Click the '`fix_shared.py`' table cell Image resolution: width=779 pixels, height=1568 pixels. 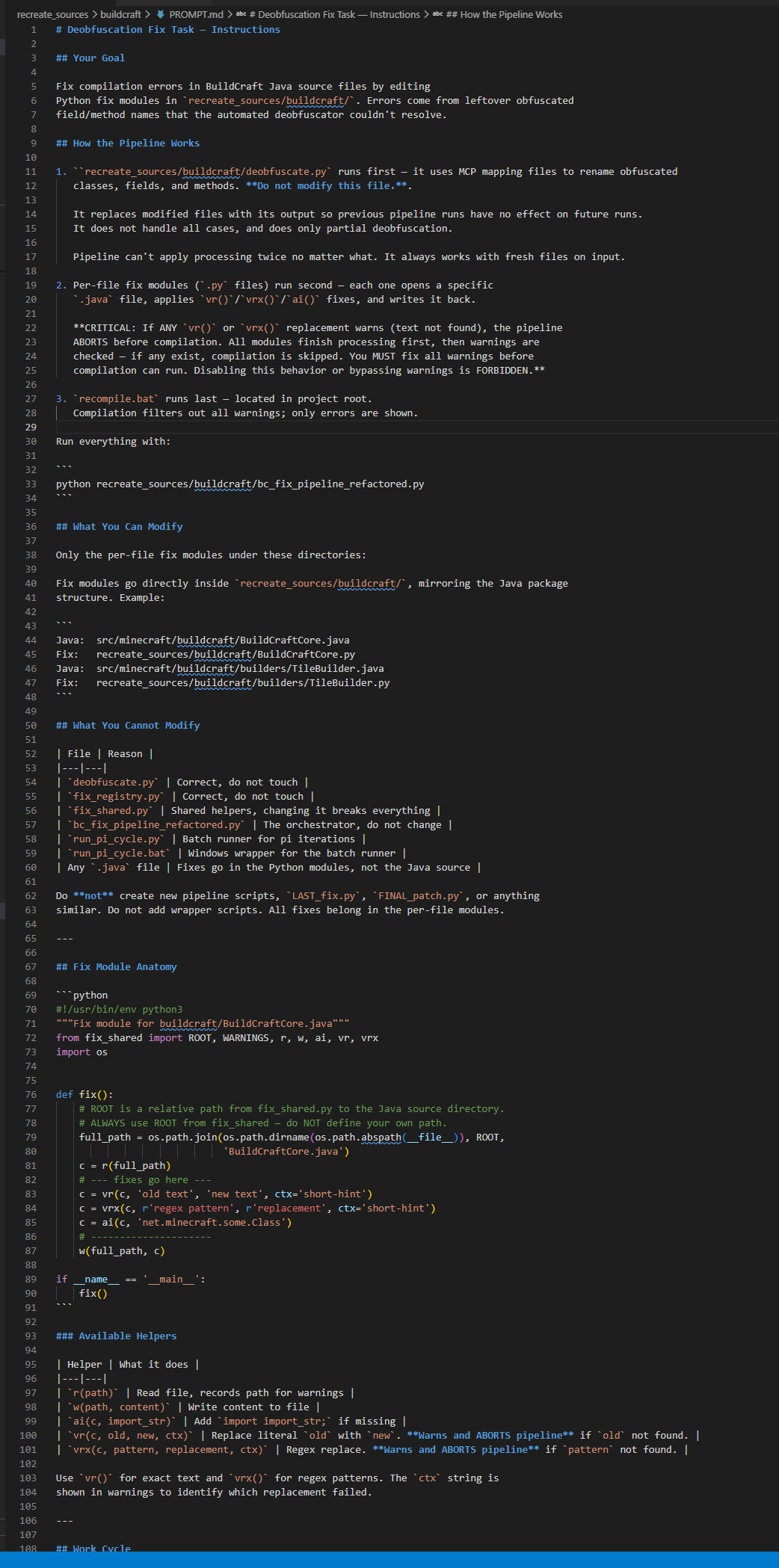tap(111, 811)
